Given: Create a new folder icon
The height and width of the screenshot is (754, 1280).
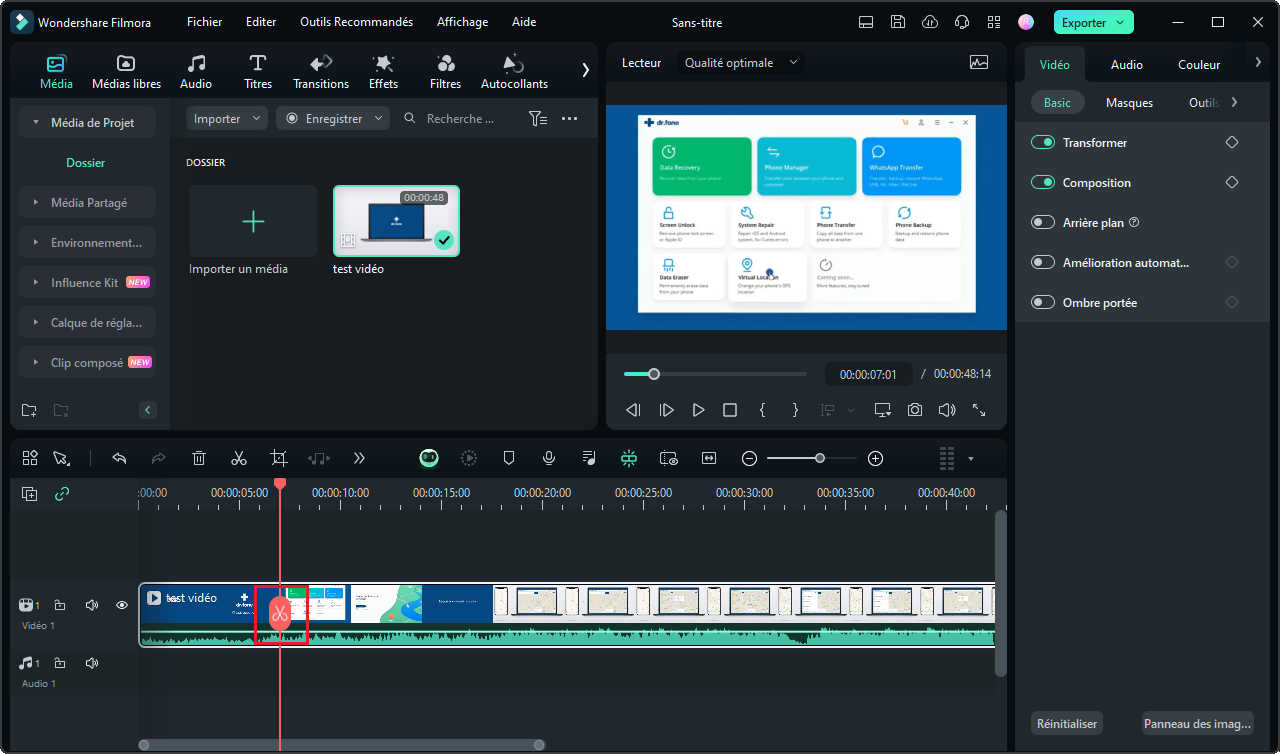Looking at the screenshot, I should click(29, 410).
